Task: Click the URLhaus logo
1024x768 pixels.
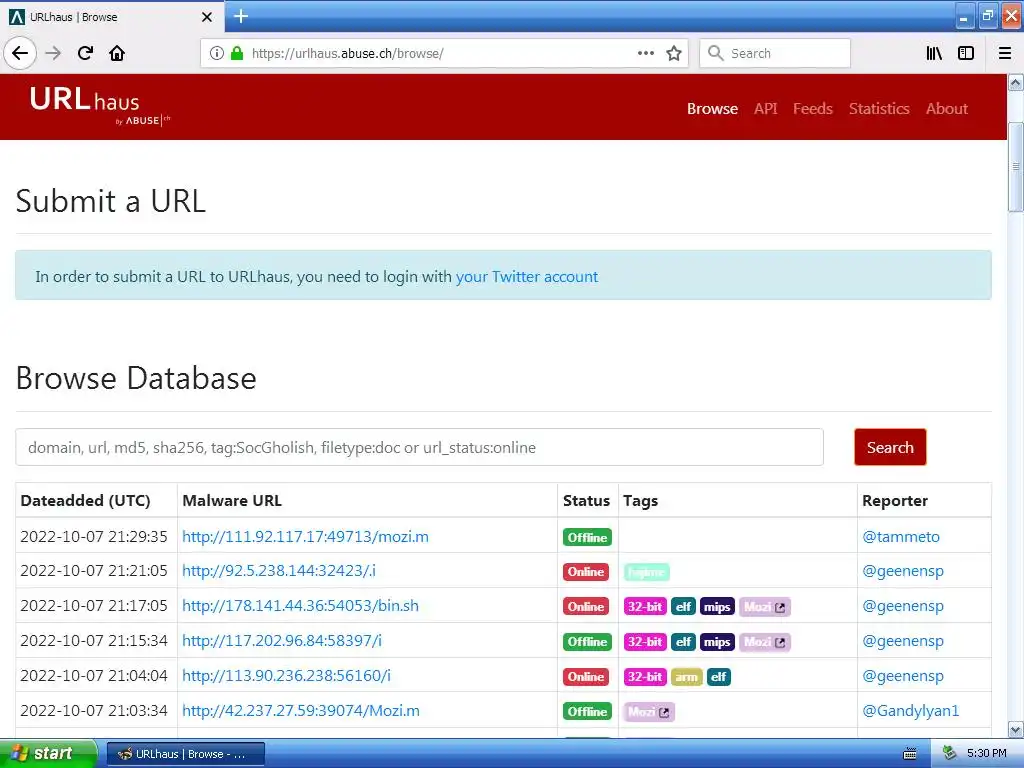Action: click(99, 106)
